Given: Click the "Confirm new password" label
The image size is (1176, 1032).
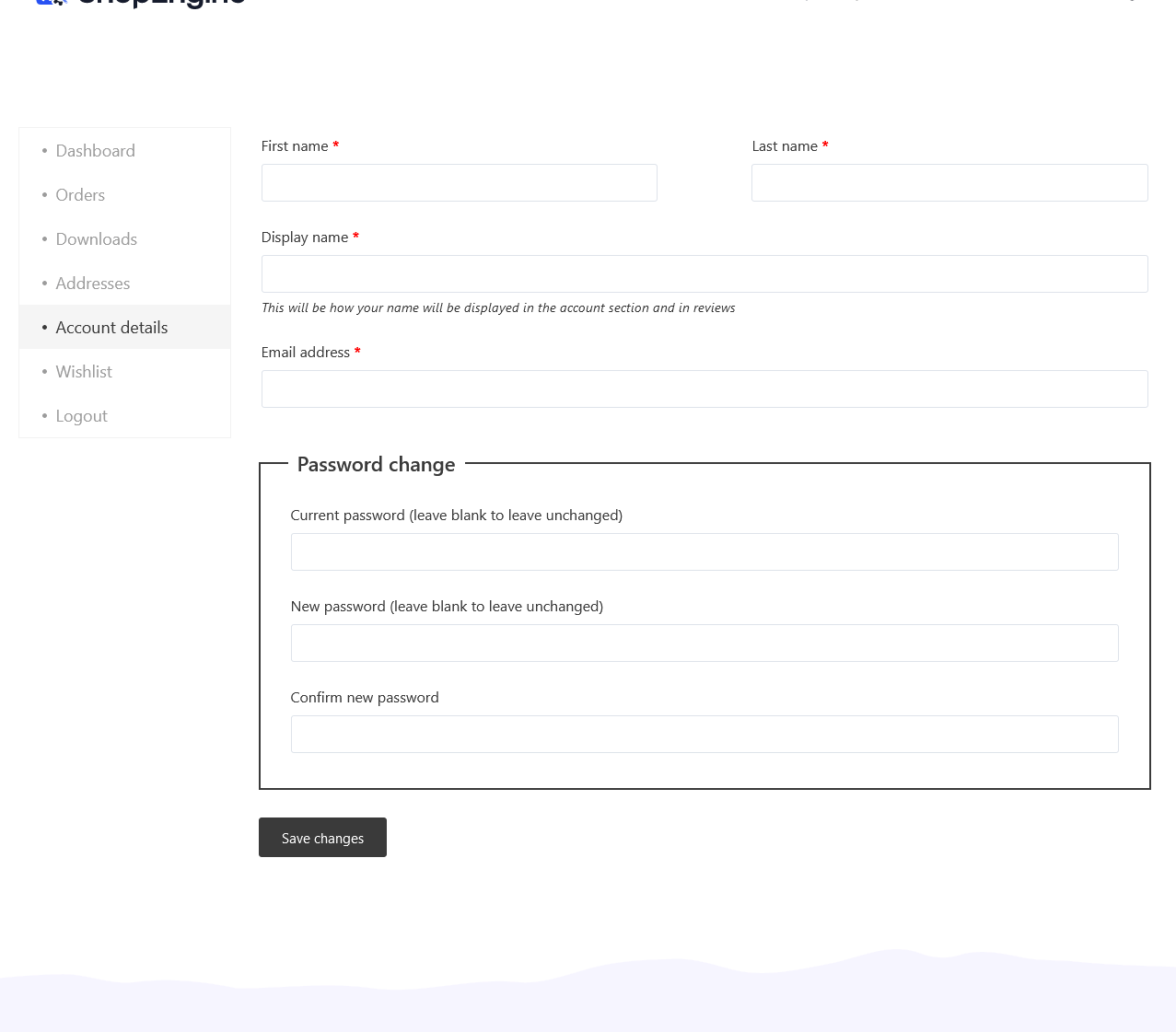Looking at the screenshot, I should [365, 698].
